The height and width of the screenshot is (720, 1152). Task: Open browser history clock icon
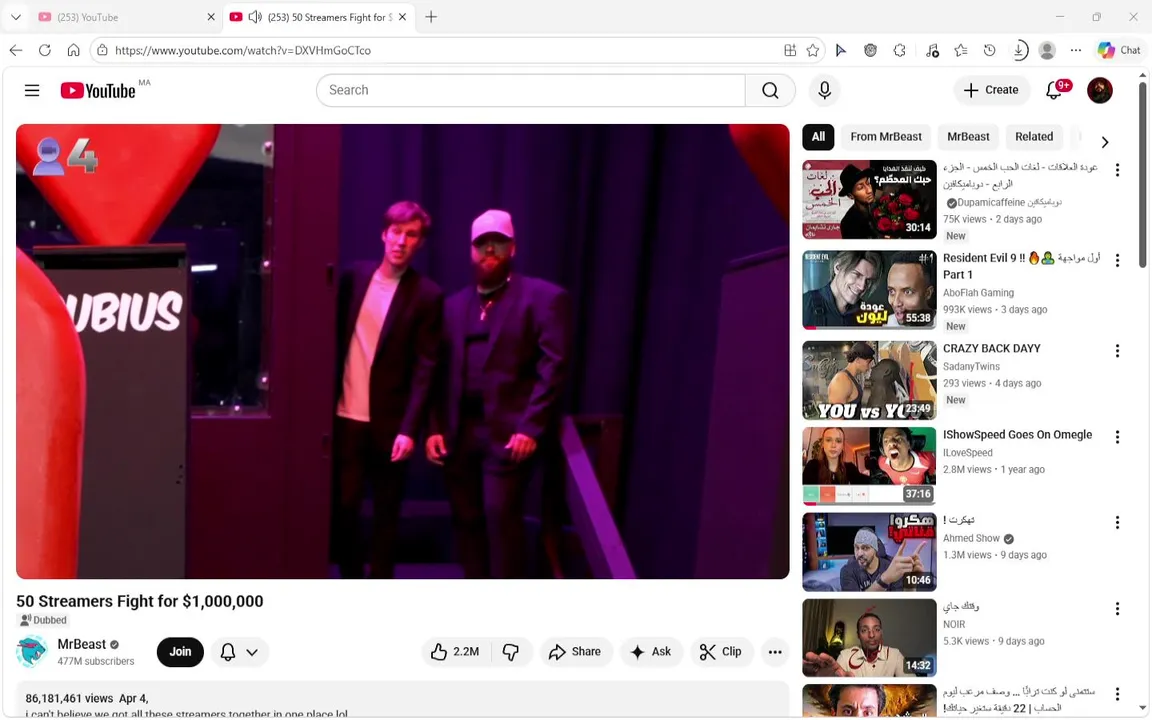[x=990, y=50]
